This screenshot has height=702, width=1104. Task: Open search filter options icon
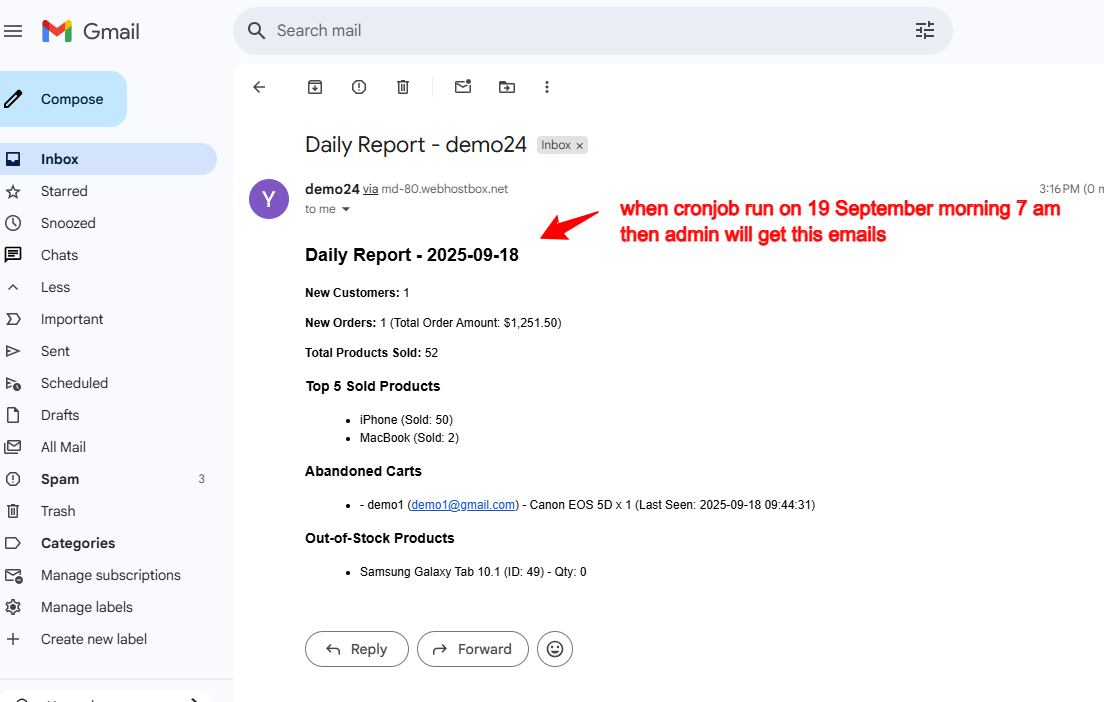[x=925, y=31]
